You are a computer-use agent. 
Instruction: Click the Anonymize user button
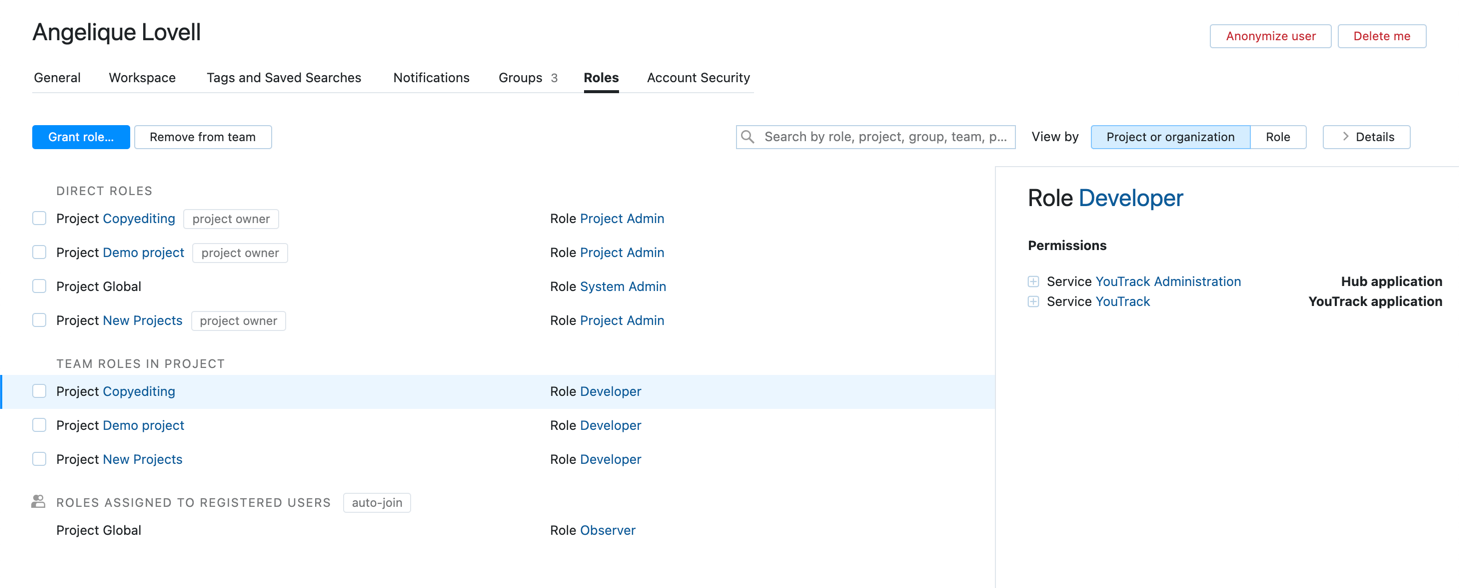point(1270,36)
